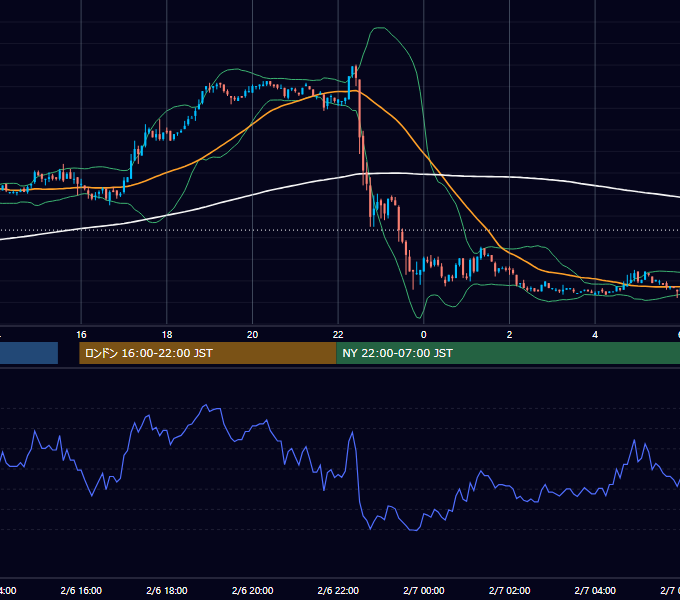This screenshot has height=600, width=680.
Task: Click the 2/6 16:00 label on oscillator axis
Action: pos(81,590)
